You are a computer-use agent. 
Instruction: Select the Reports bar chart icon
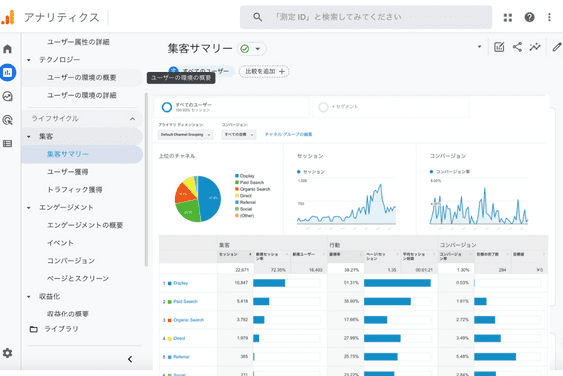8,72
